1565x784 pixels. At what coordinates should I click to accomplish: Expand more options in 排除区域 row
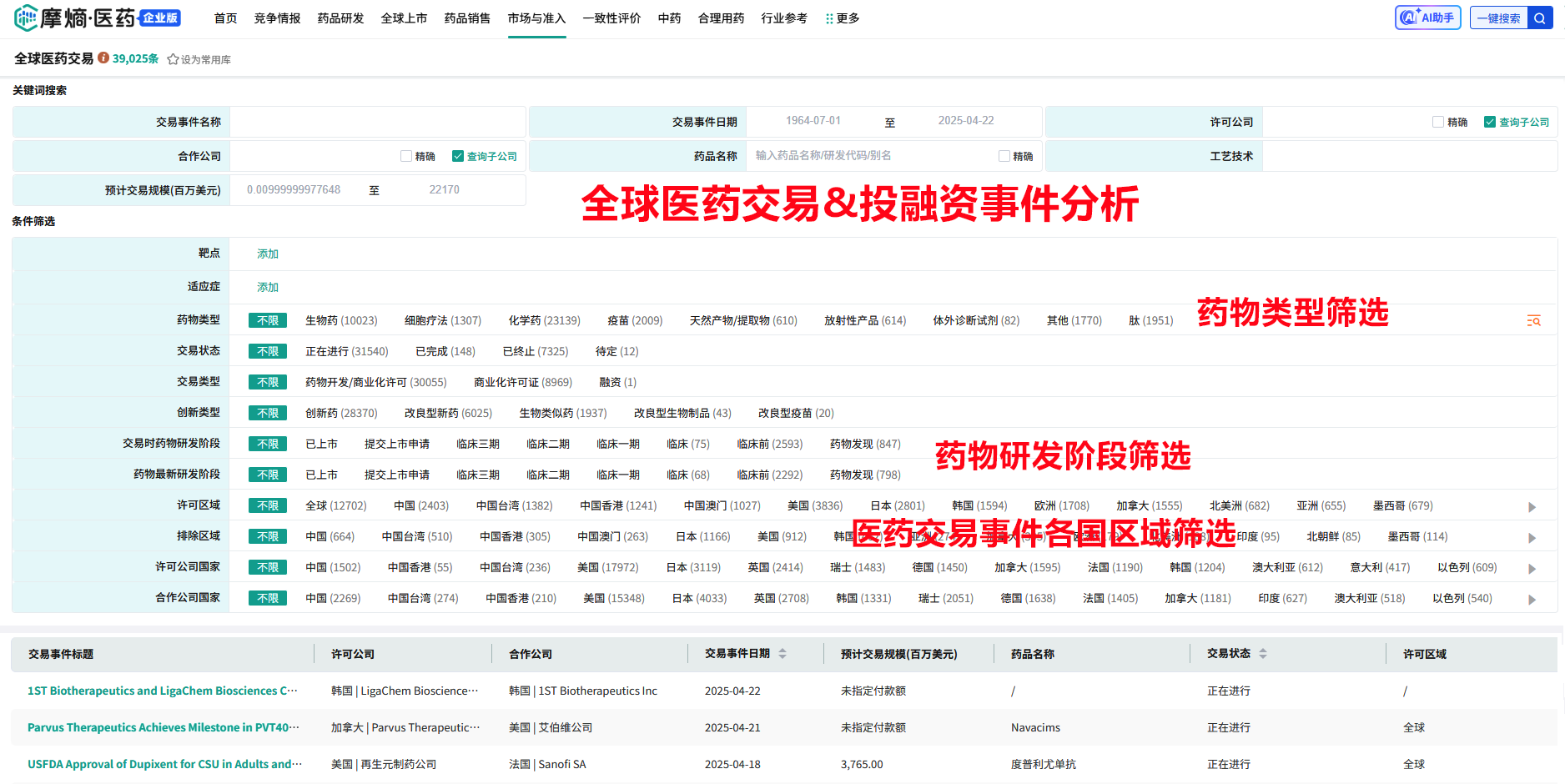[x=1532, y=538]
